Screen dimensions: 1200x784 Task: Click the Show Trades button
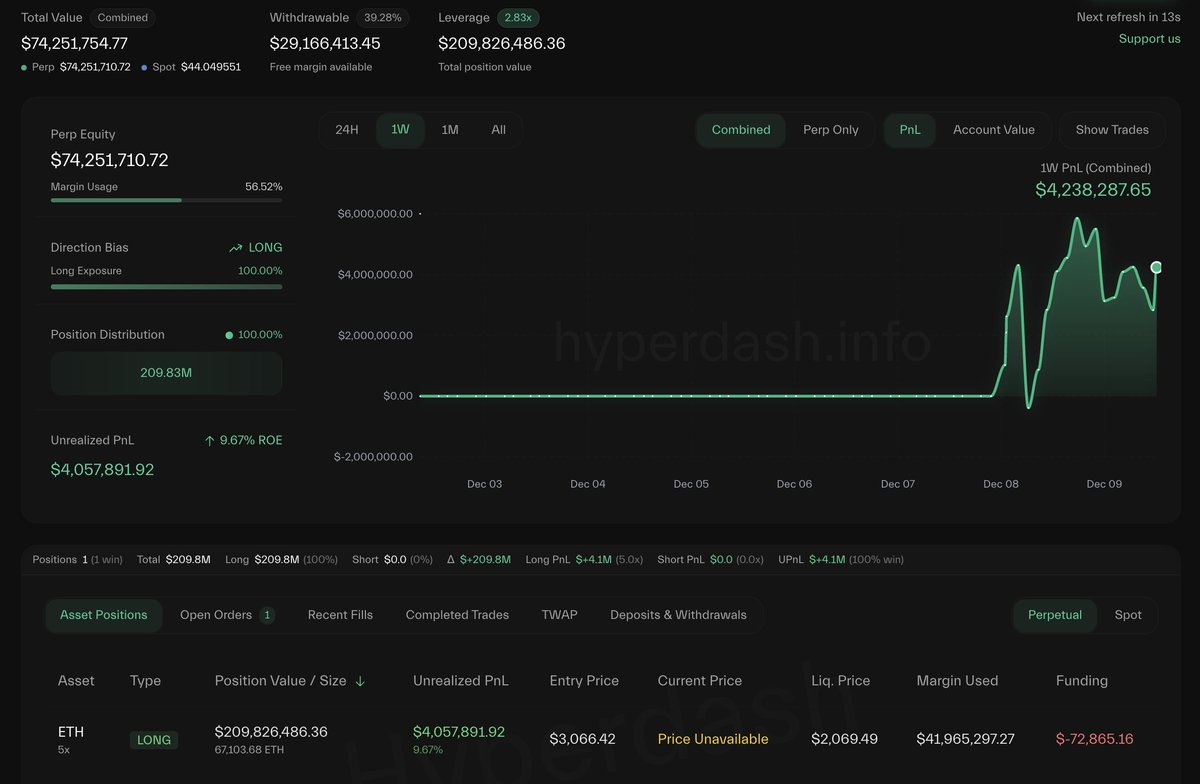pyautogui.click(x=1112, y=130)
